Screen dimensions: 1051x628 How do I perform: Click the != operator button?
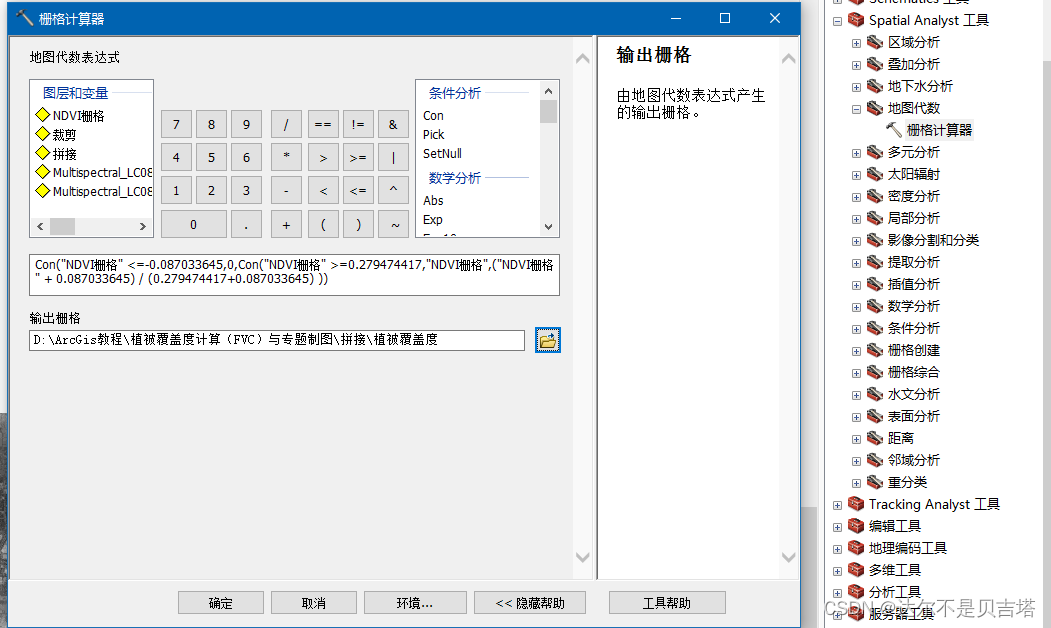358,124
